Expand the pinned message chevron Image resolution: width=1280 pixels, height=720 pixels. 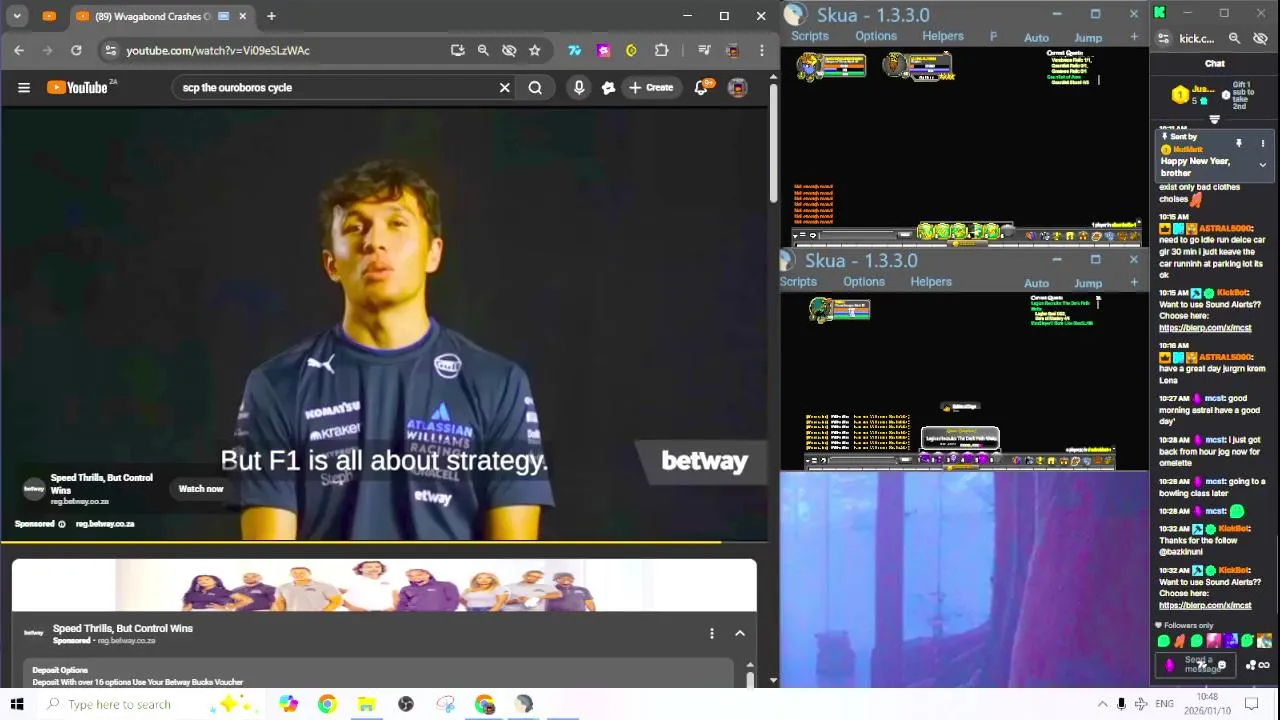coord(1262,165)
